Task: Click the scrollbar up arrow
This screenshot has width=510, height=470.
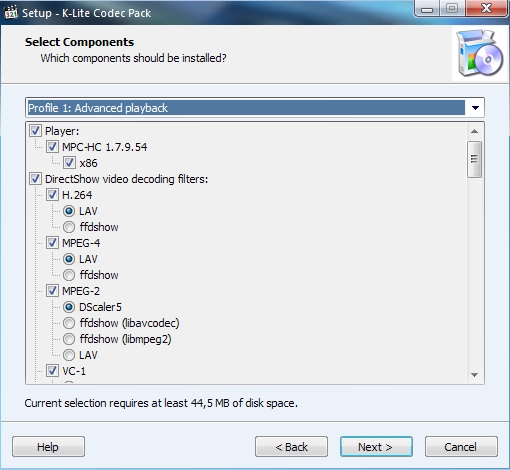Action: (475, 131)
